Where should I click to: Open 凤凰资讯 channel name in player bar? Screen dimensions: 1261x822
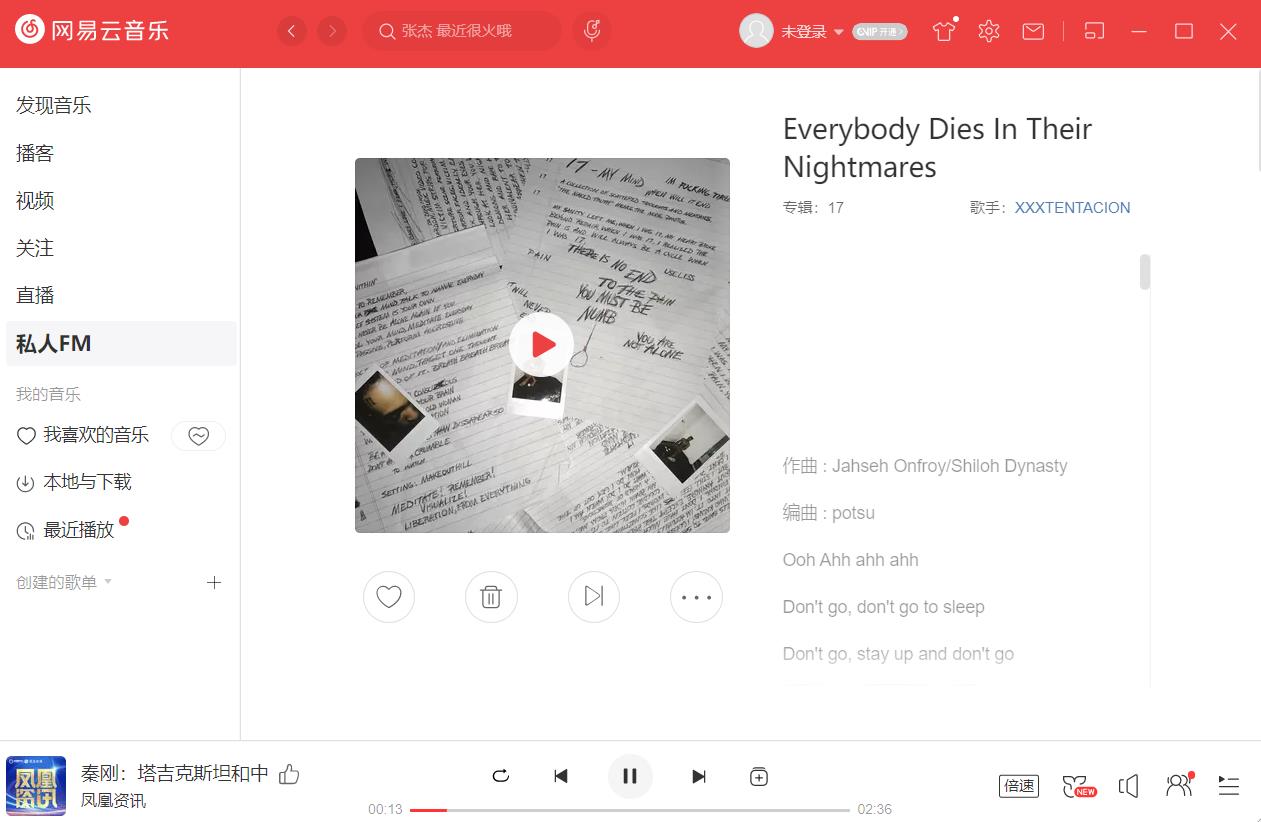click(113, 801)
